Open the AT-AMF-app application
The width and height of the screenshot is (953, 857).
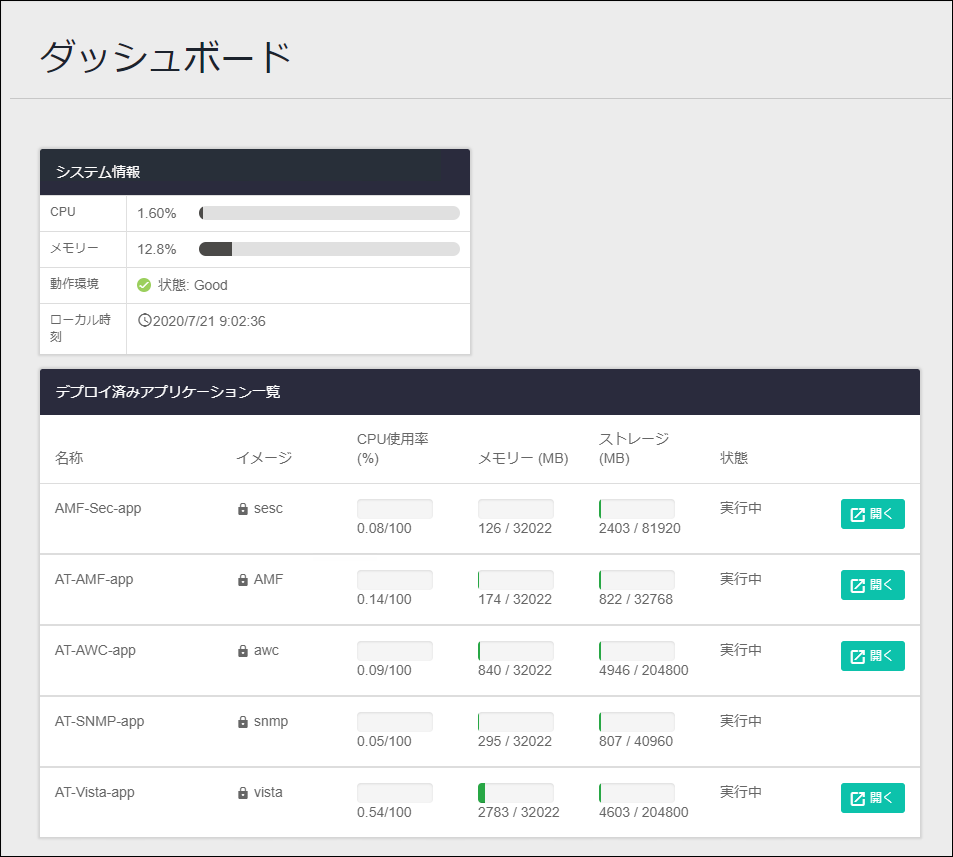click(x=872, y=585)
